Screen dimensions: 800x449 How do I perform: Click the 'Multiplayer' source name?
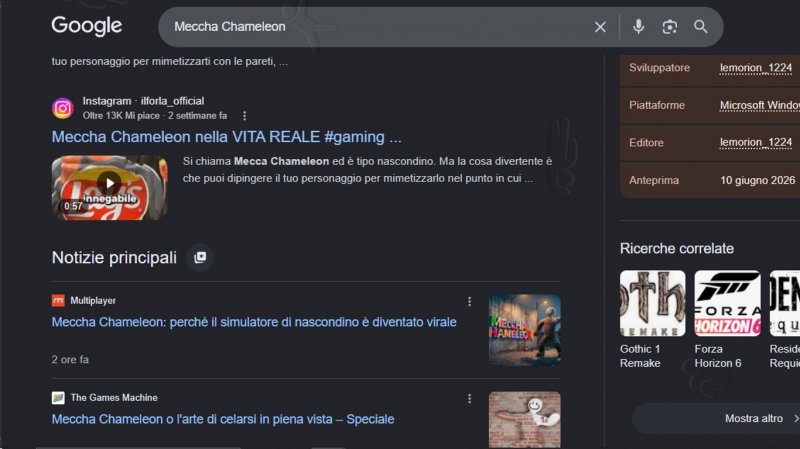coord(93,301)
